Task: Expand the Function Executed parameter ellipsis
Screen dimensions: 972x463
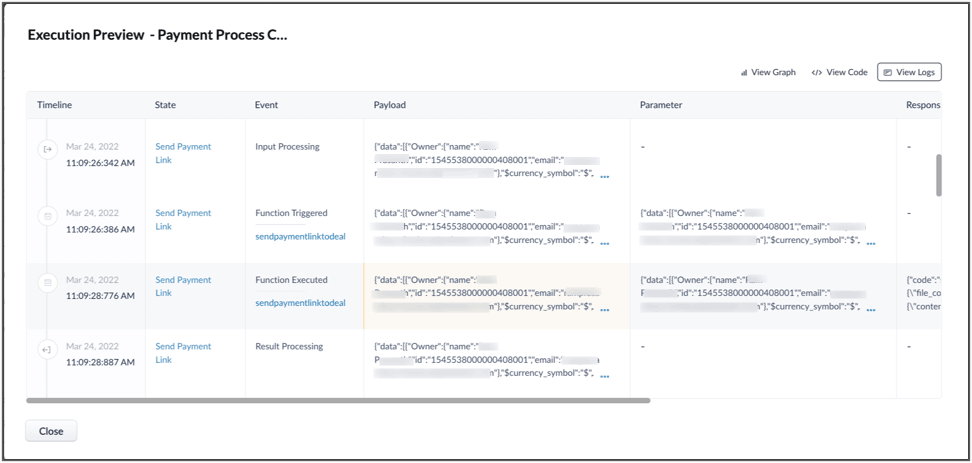Action: pyautogui.click(x=871, y=308)
